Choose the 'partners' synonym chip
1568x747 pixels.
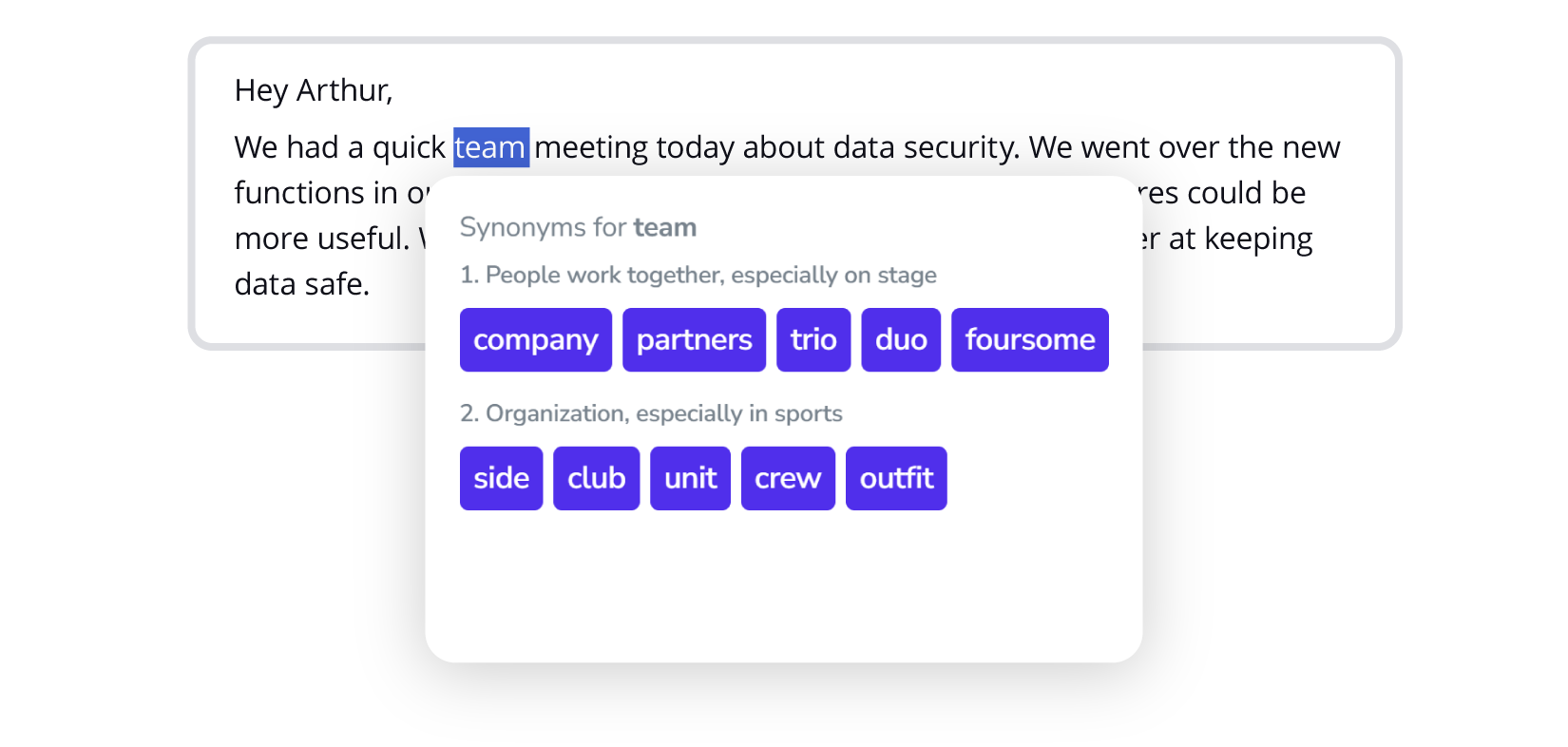click(x=694, y=339)
